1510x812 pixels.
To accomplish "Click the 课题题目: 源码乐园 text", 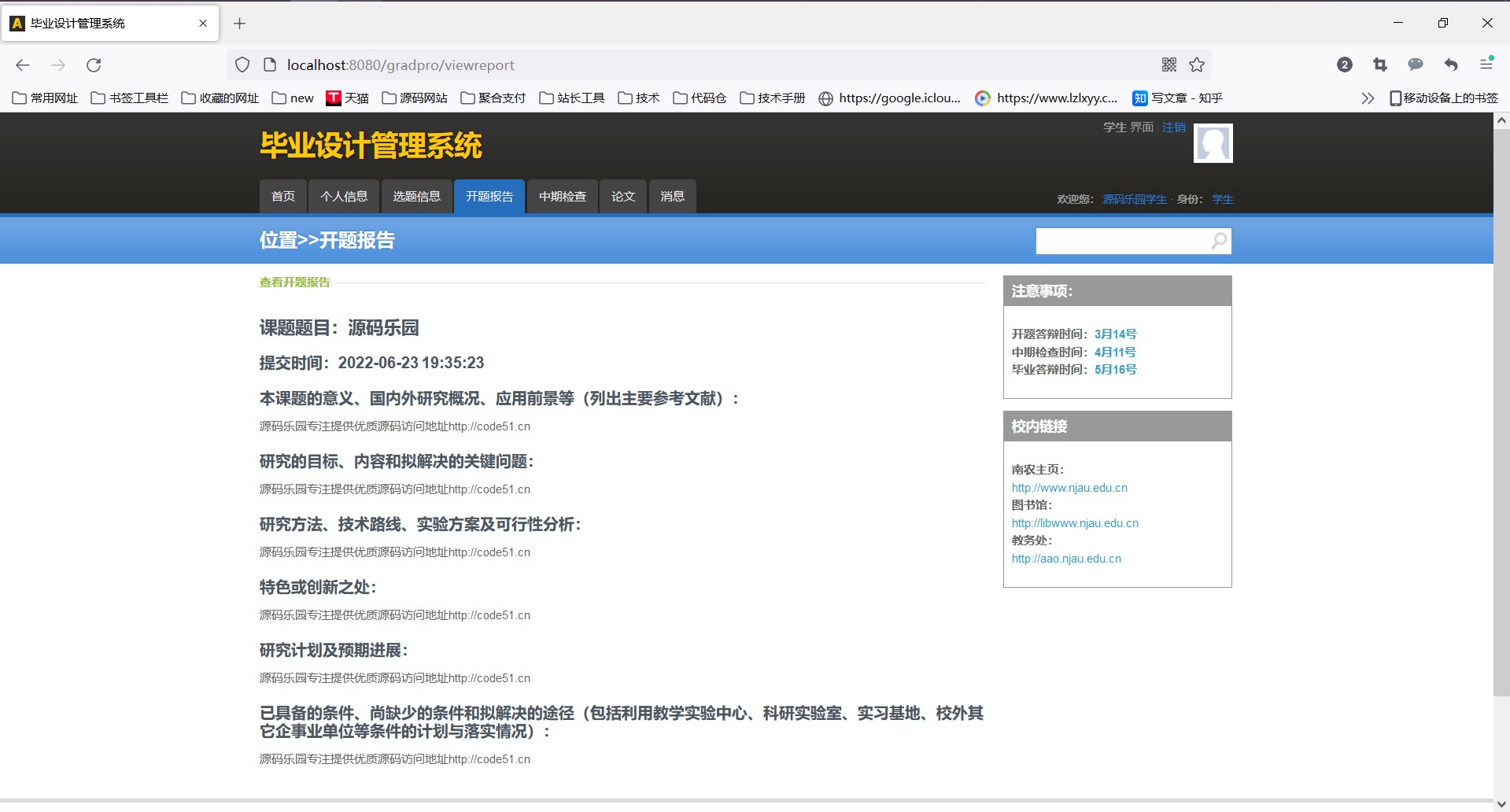I will click(339, 328).
